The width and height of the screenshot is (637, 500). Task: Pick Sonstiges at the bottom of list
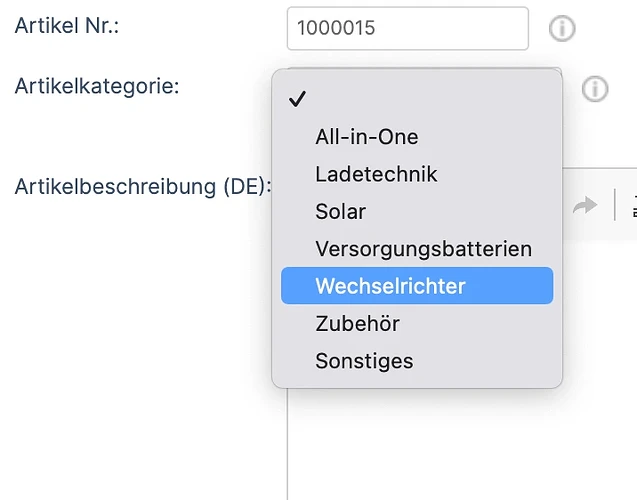click(x=417, y=361)
